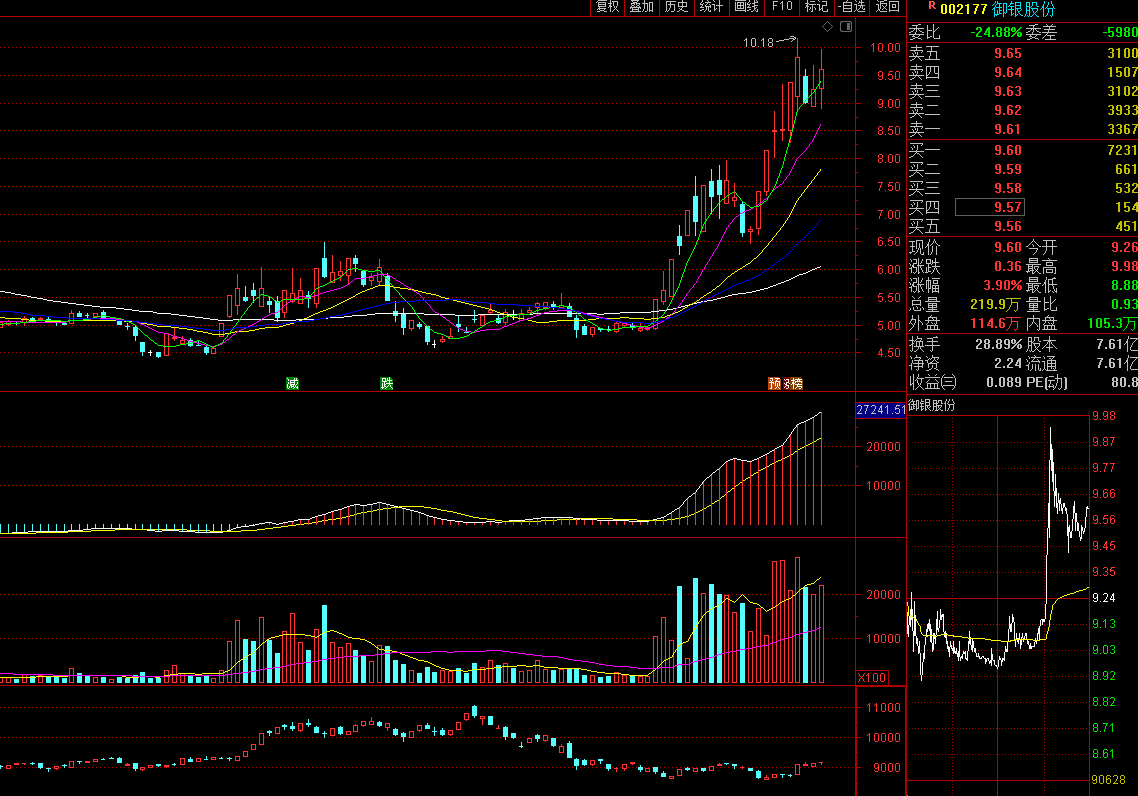Click the 标记 mark toolbar button
Image resolution: width=1138 pixels, height=796 pixels.
[x=816, y=7]
